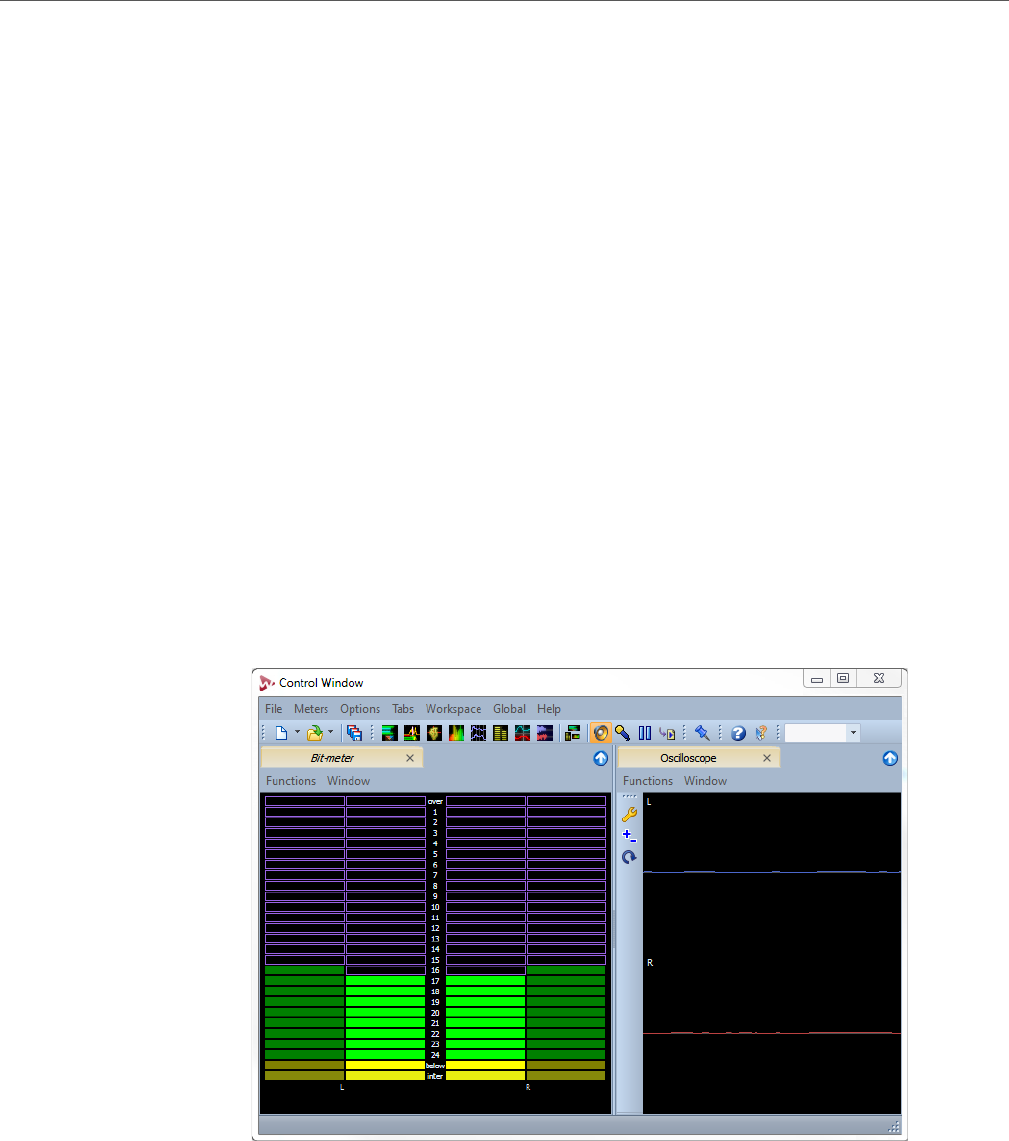
Task: Open the Help menu
Action: [x=549, y=709]
